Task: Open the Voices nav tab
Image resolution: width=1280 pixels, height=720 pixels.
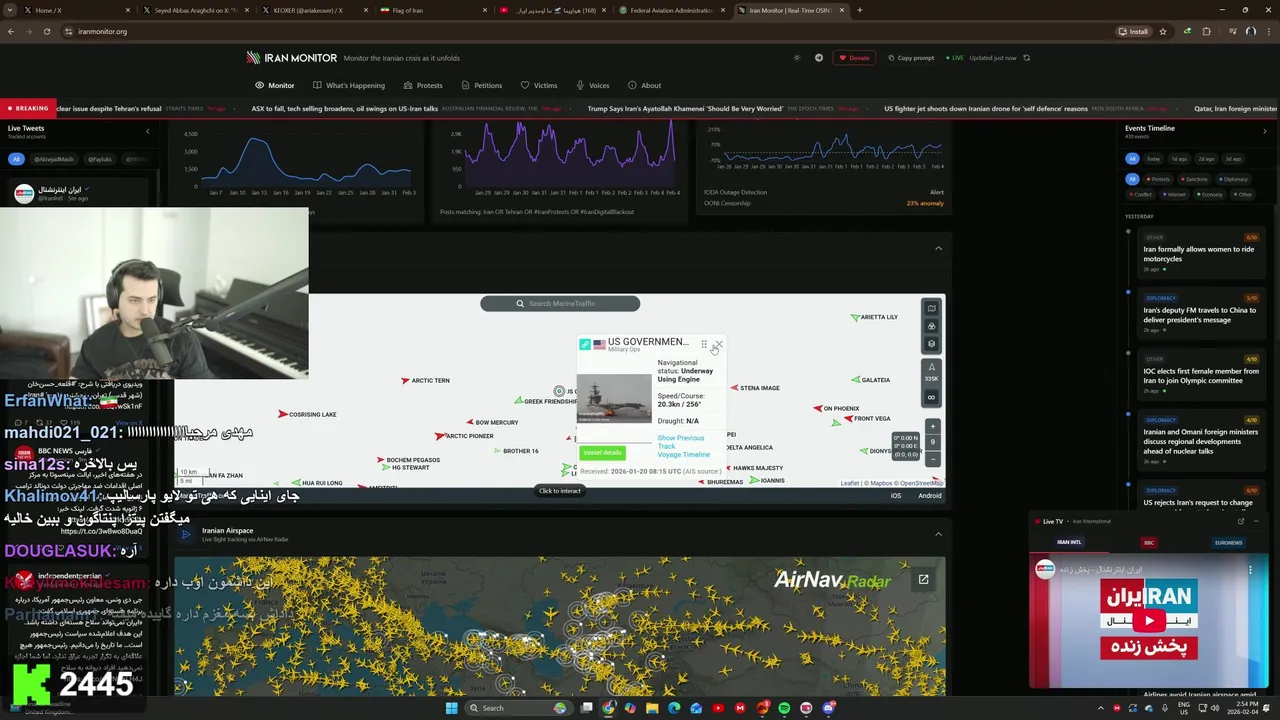Action: [x=593, y=85]
